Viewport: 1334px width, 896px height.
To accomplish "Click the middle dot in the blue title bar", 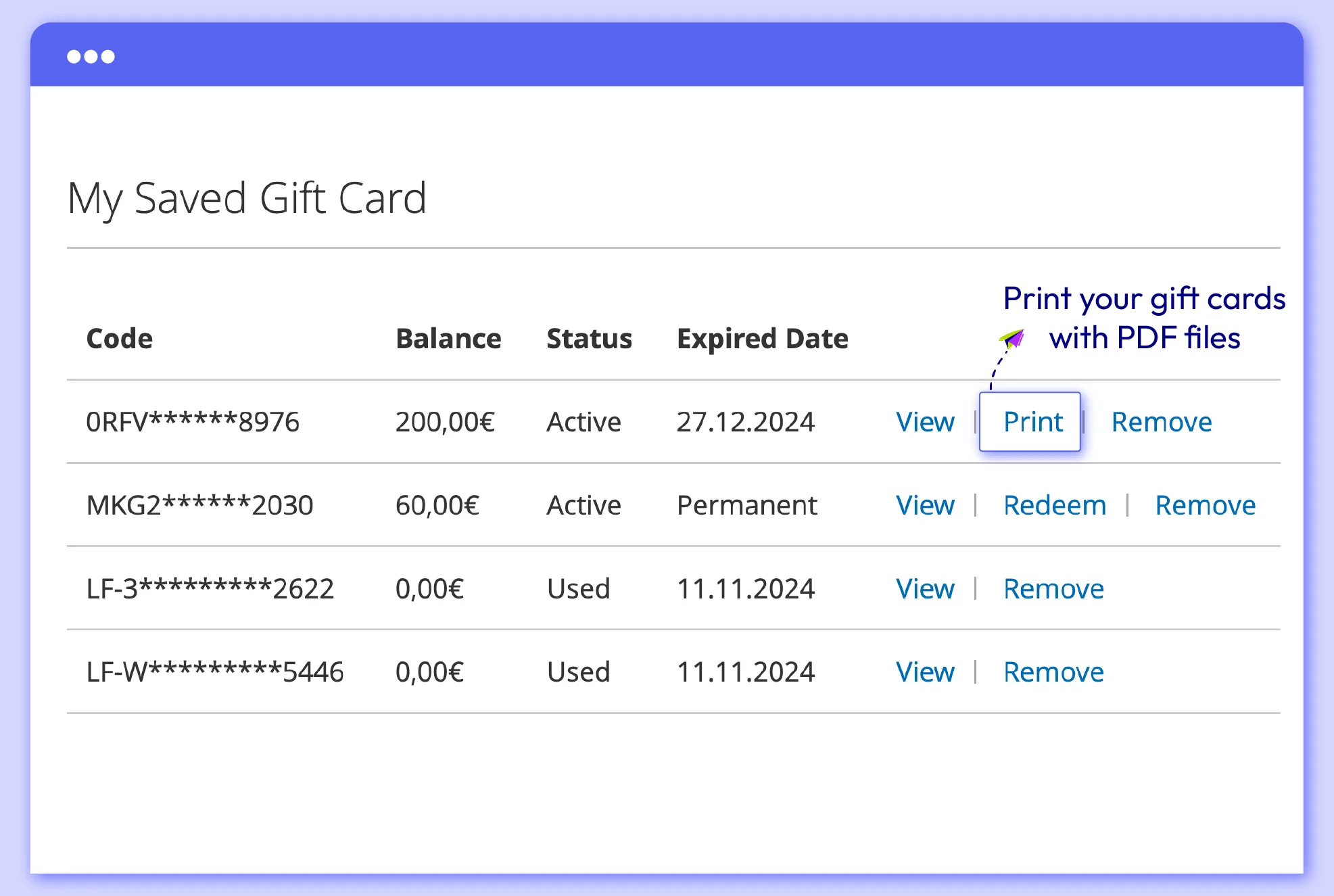I will pyautogui.click(x=90, y=57).
